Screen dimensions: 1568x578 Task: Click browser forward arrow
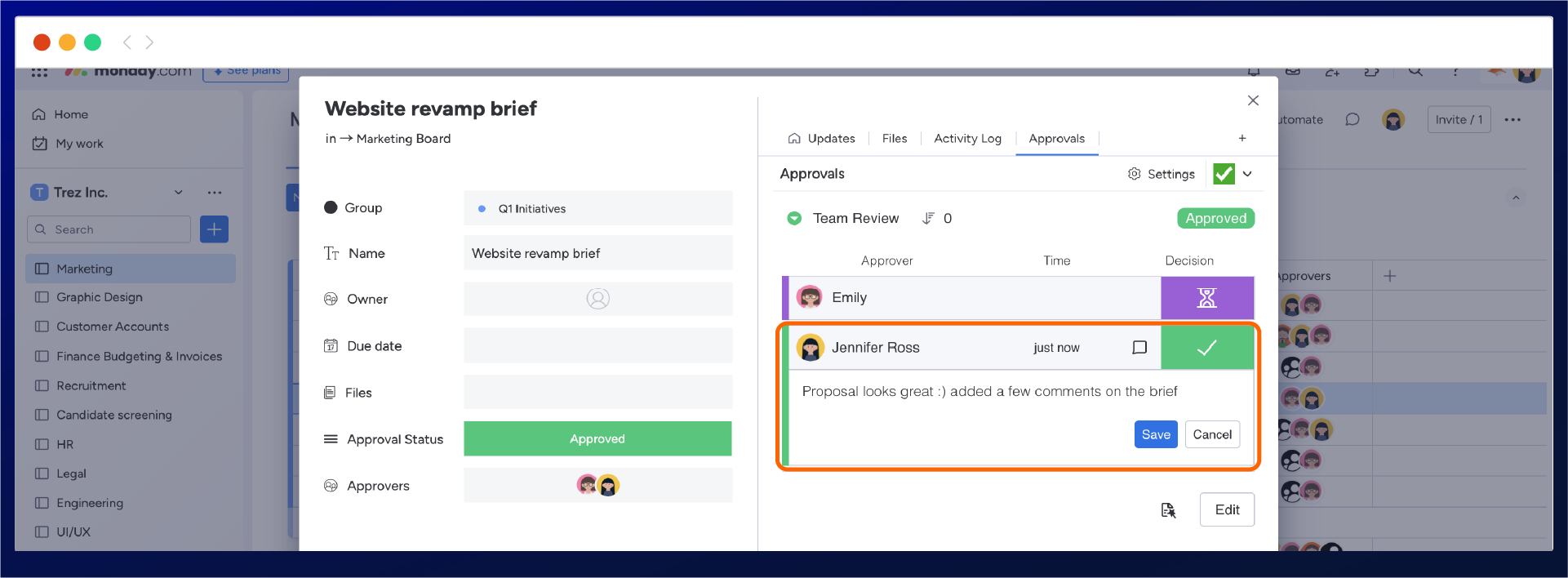pos(149,42)
